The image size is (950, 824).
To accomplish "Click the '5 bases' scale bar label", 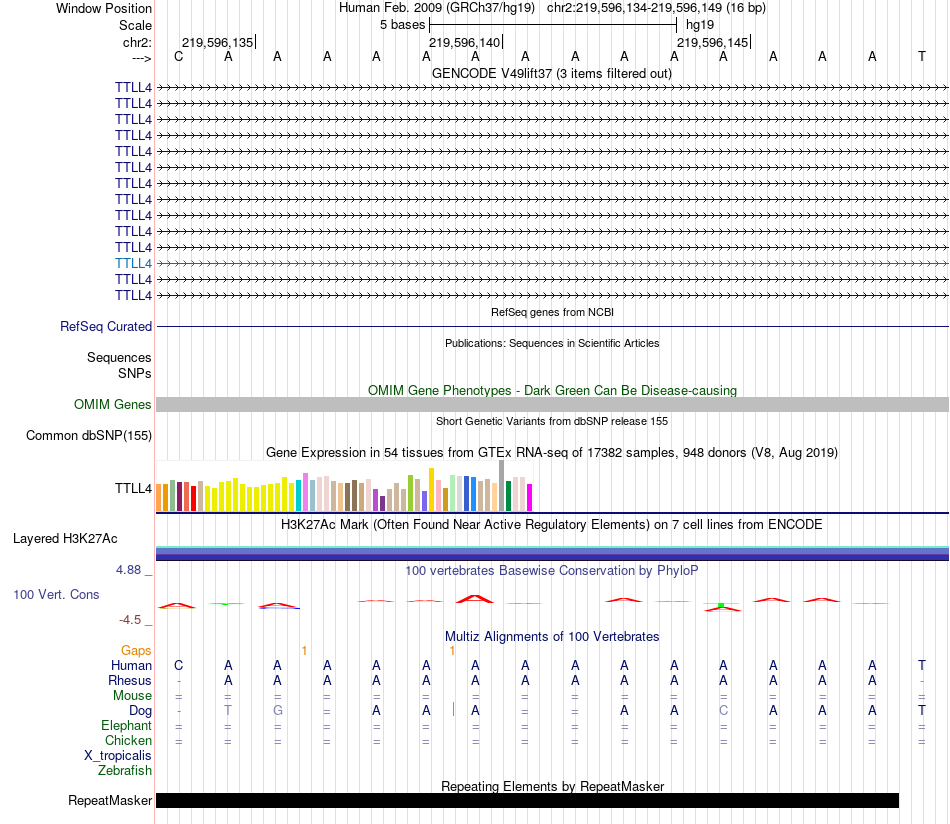I will pos(402,25).
